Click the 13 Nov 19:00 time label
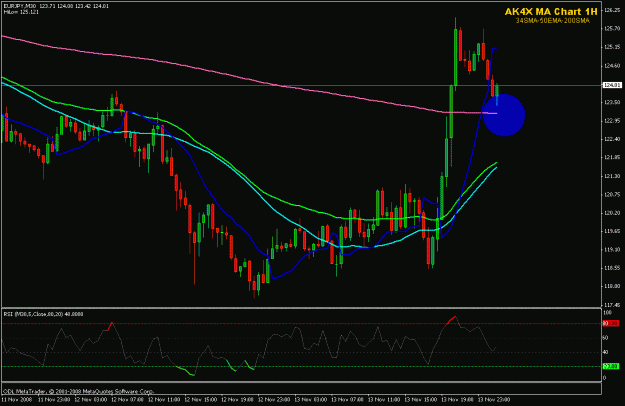 pyautogui.click(x=457, y=399)
